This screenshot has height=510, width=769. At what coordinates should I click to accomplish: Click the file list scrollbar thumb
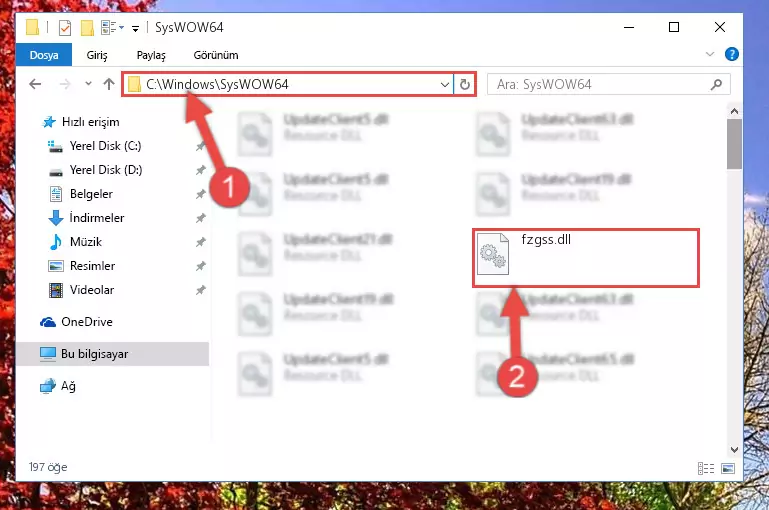[x=734, y=144]
